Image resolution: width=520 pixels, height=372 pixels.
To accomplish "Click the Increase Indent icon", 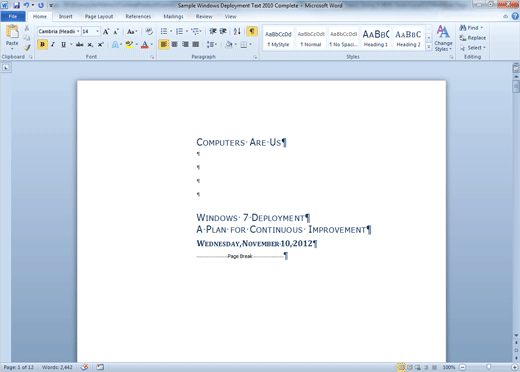I will [223, 31].
